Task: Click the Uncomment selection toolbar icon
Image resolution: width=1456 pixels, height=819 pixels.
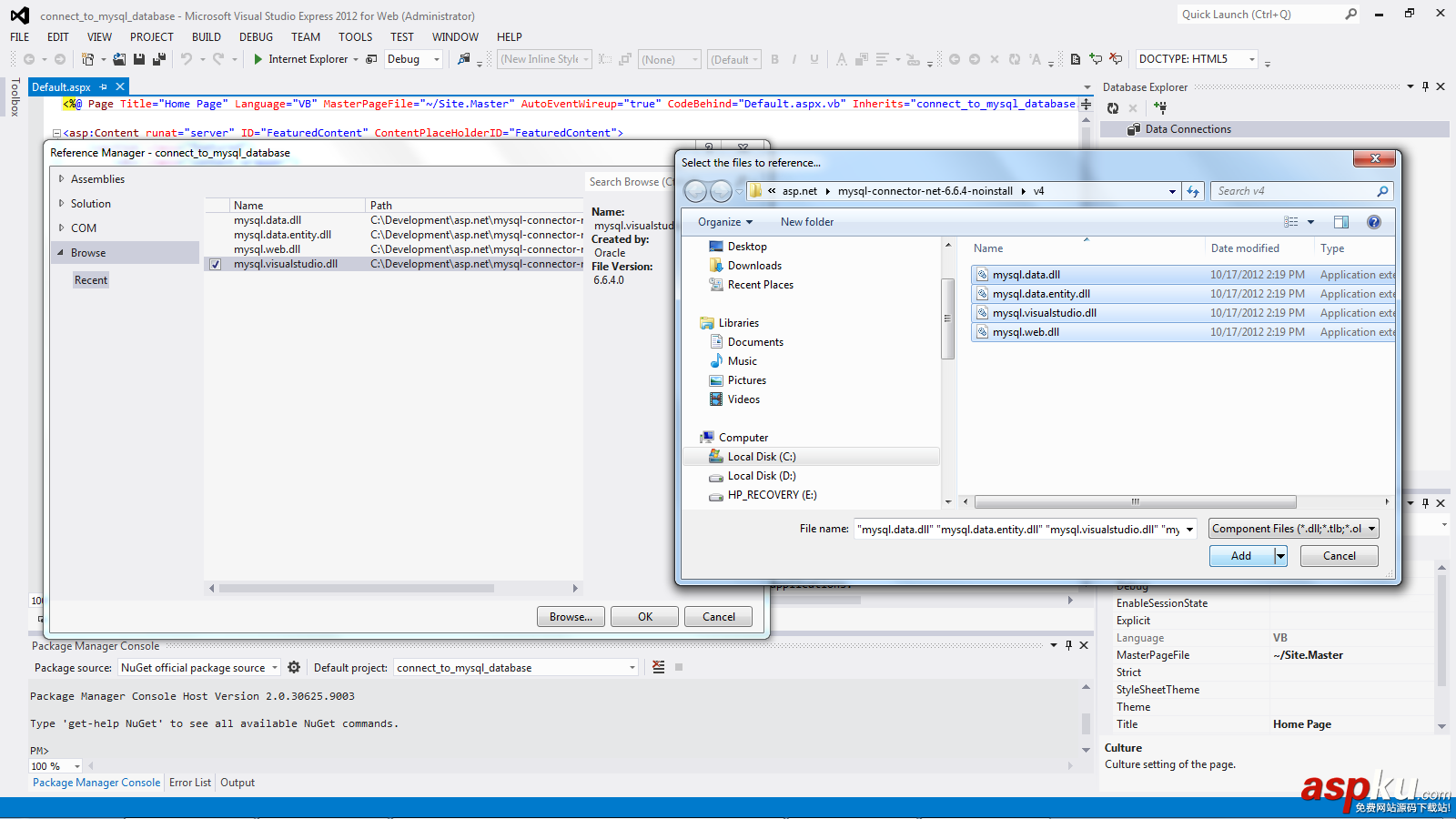Action: click(x=1116, y=59)
